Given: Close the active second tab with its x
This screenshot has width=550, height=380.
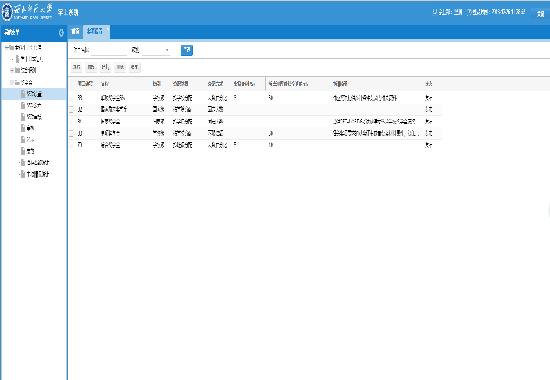Looking at the screenshot, I should (x=108, y=28).
